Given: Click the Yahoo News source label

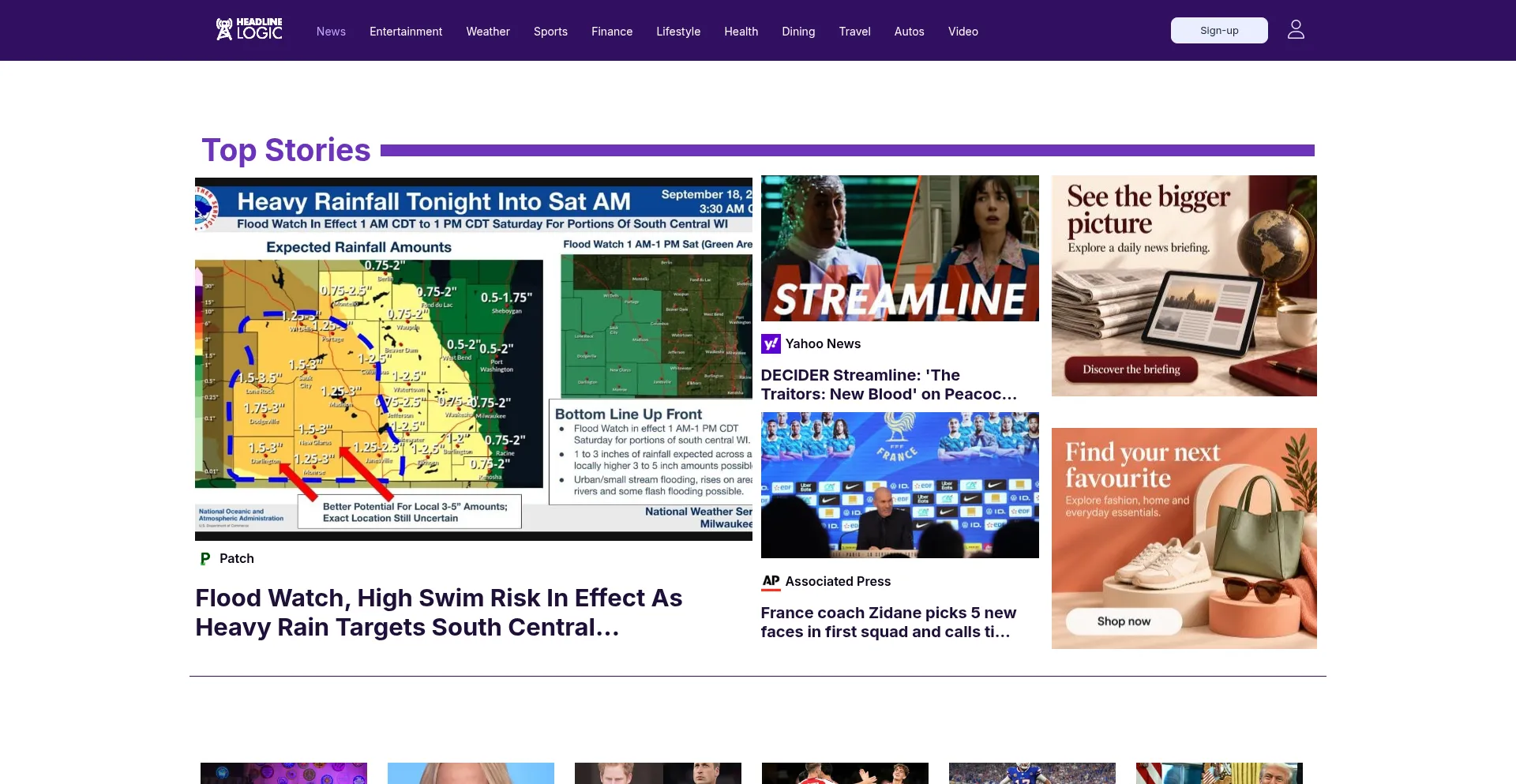Looking at the screenshot, I should click(x=823, y=344).
